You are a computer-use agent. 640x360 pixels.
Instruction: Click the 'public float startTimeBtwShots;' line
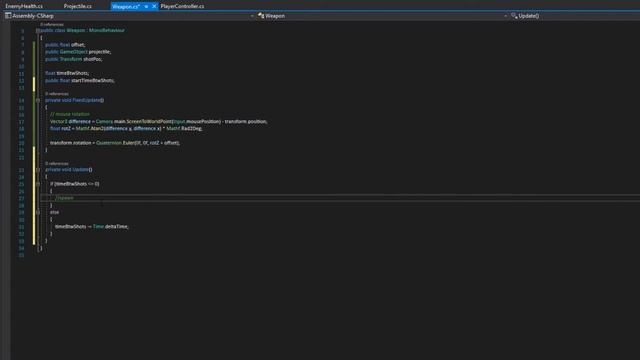point(80,80)
